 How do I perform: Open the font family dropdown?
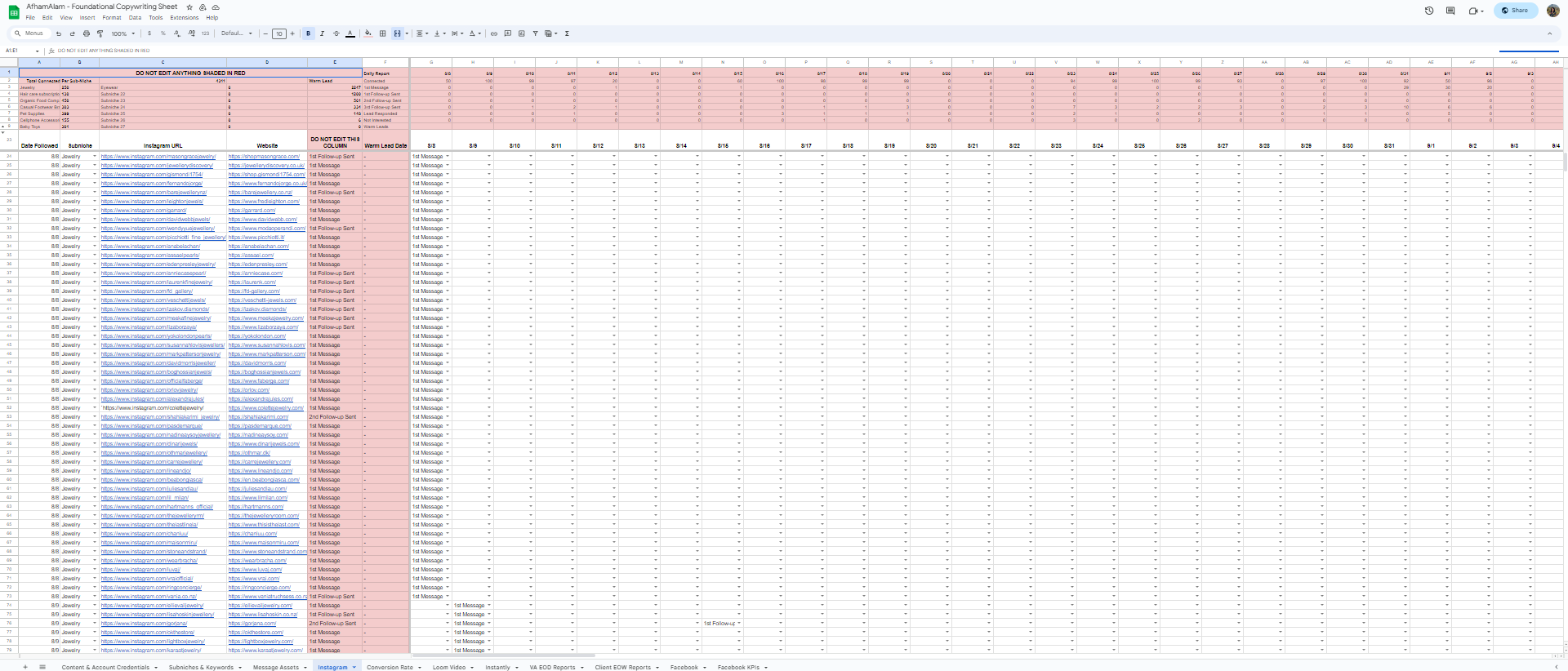[237, 33]
